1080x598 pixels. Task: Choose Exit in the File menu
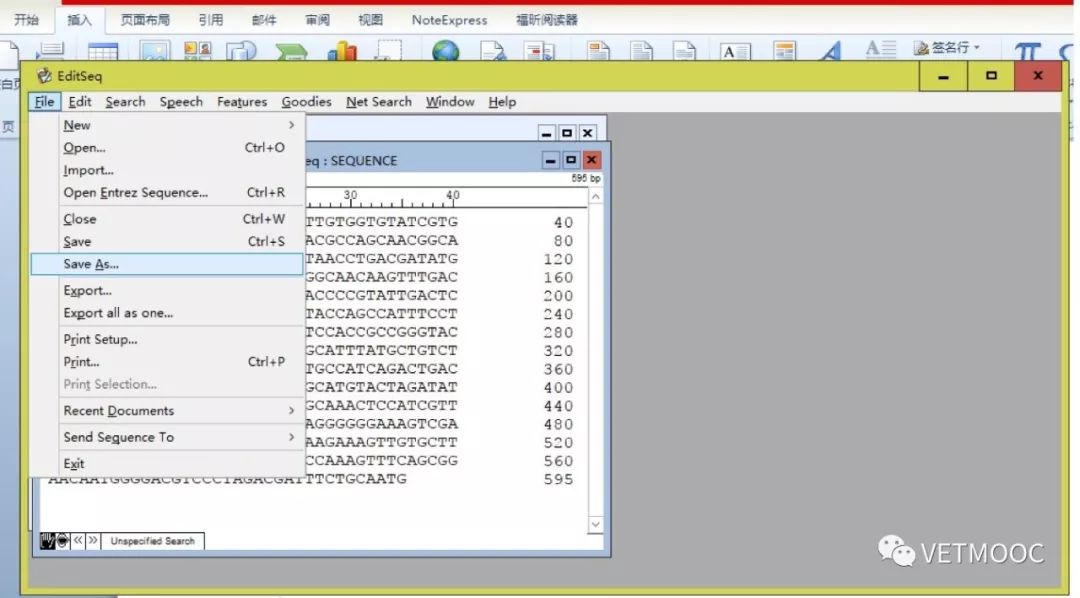(167, 464)
